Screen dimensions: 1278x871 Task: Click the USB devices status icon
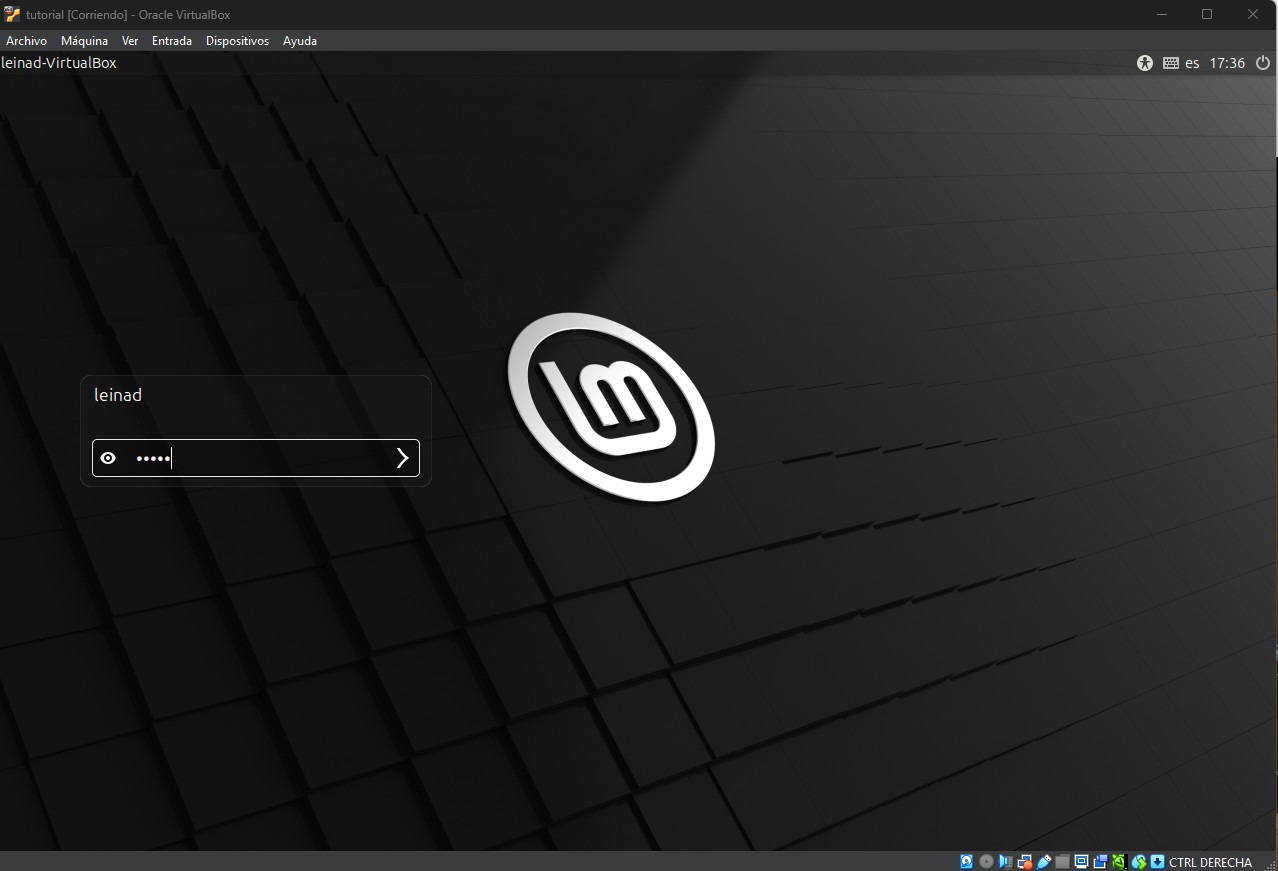point(1043,862)
